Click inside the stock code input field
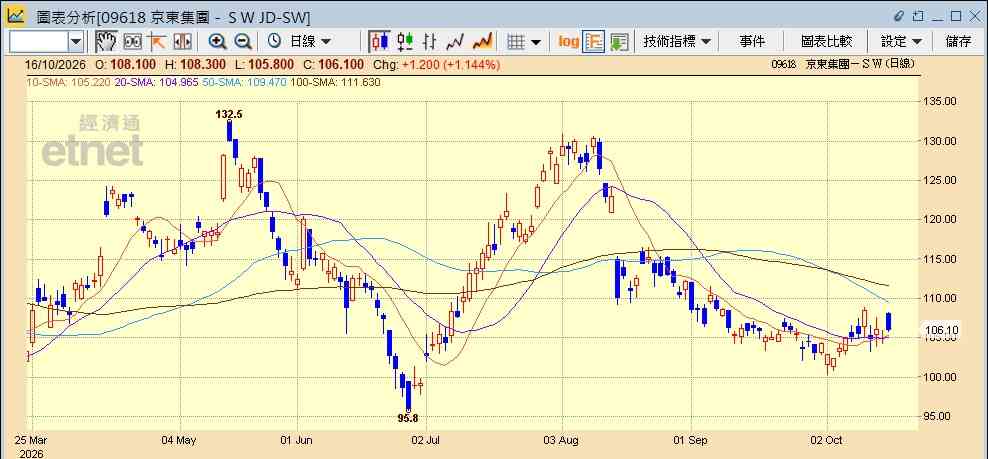Viewport: 988px width, 459px height. coord(38,42)
